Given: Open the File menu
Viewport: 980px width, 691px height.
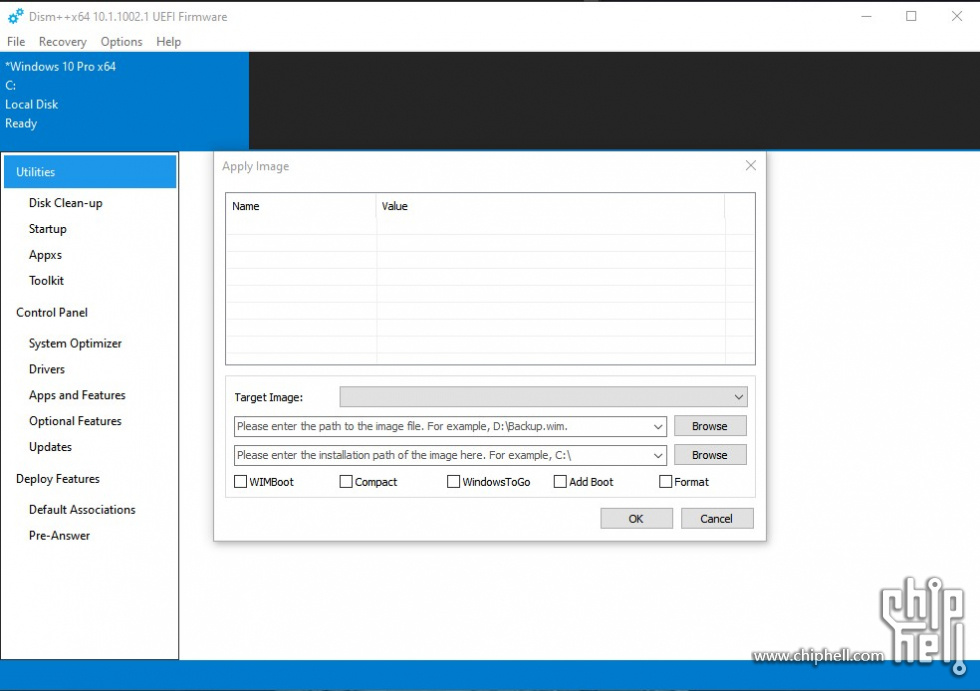Looking at the screenshot, I should click(x=16, y=42).
